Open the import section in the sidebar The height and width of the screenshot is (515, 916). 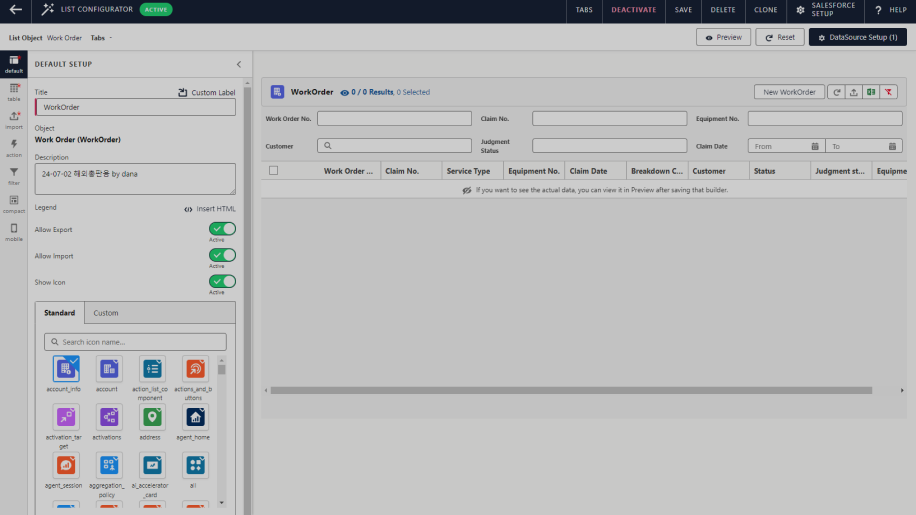coord(14,120)
